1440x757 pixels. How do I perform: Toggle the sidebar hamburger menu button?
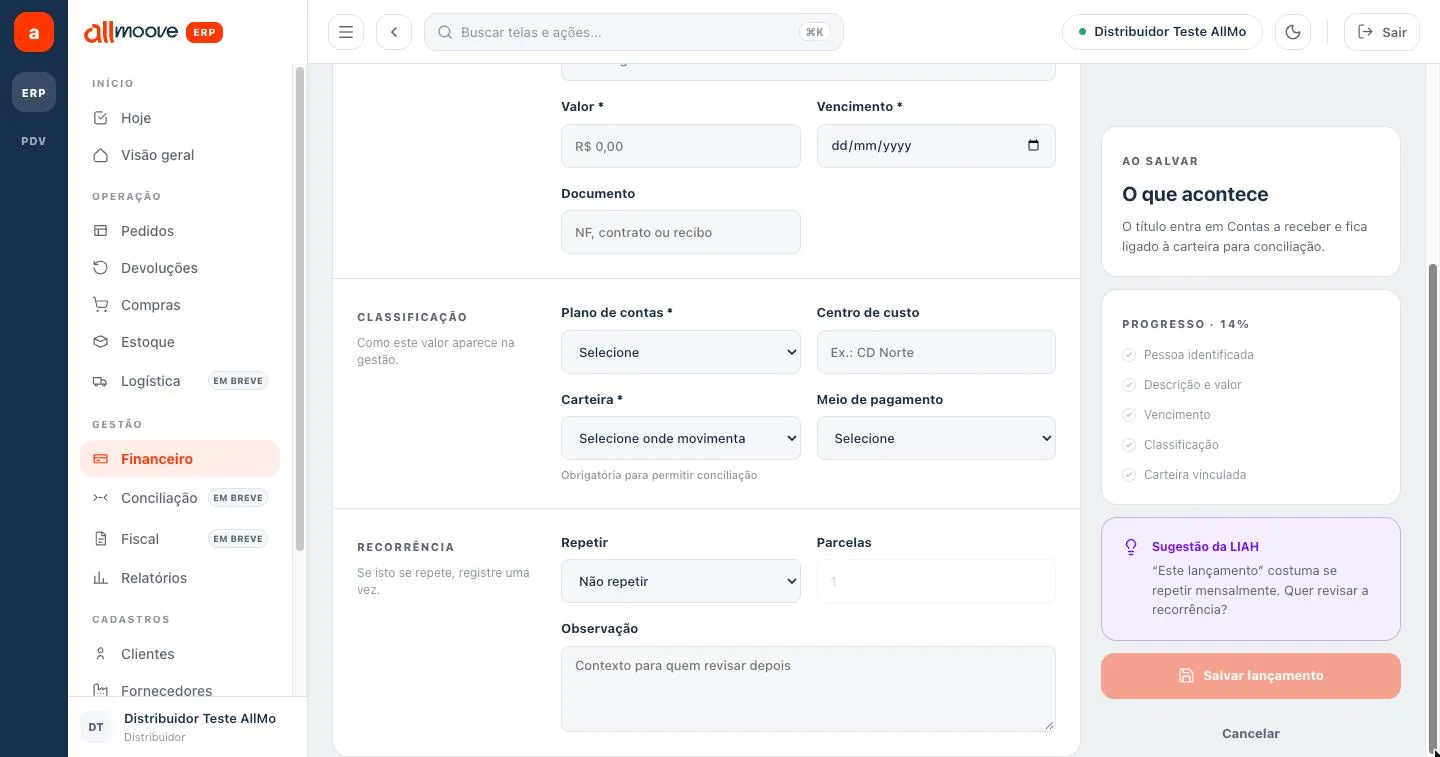pyautogui.click(x=346, y=32)
